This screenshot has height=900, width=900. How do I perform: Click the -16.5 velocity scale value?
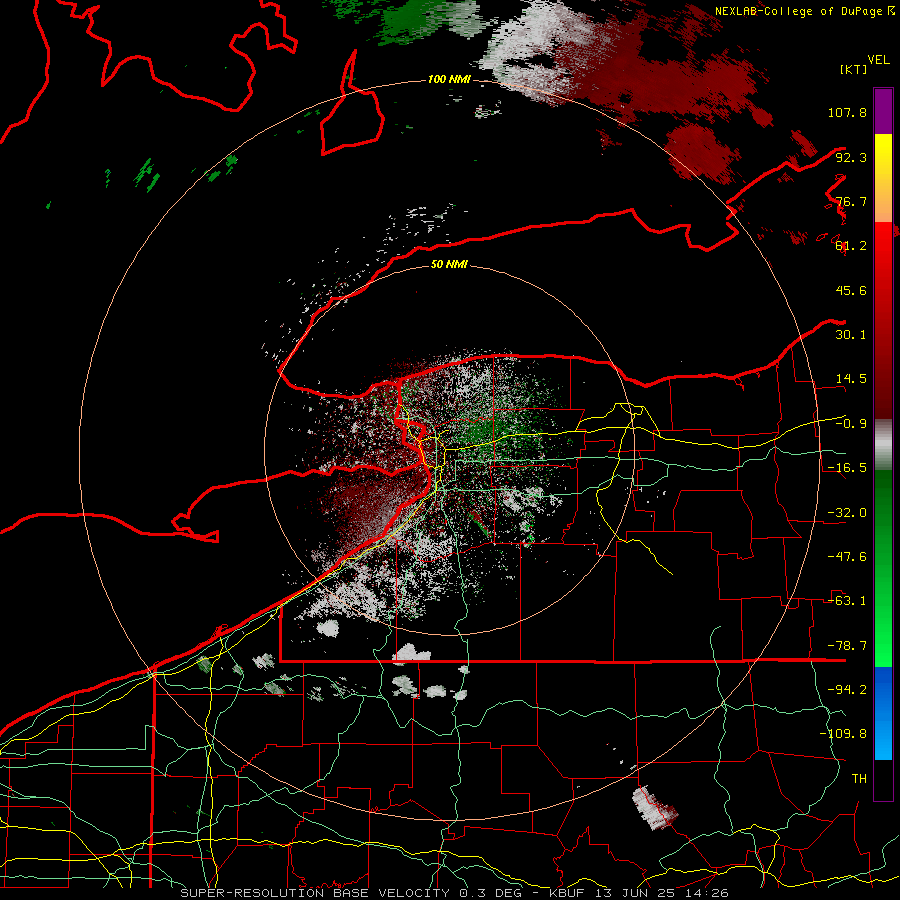pos(847,468)
